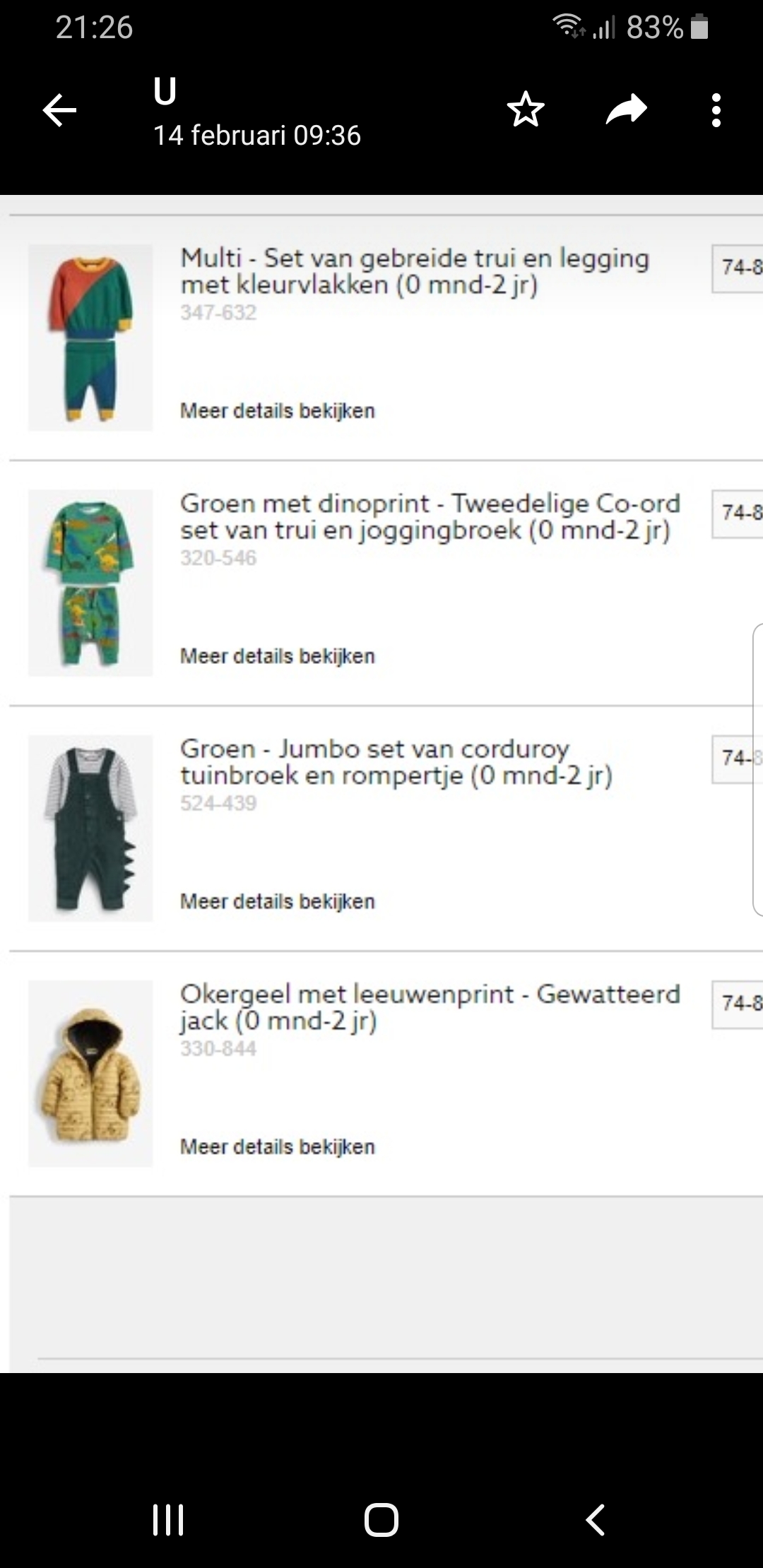Open the colorblock knitted set thumbnail
The image size is (763, 1568).
[x=90, y=338]
